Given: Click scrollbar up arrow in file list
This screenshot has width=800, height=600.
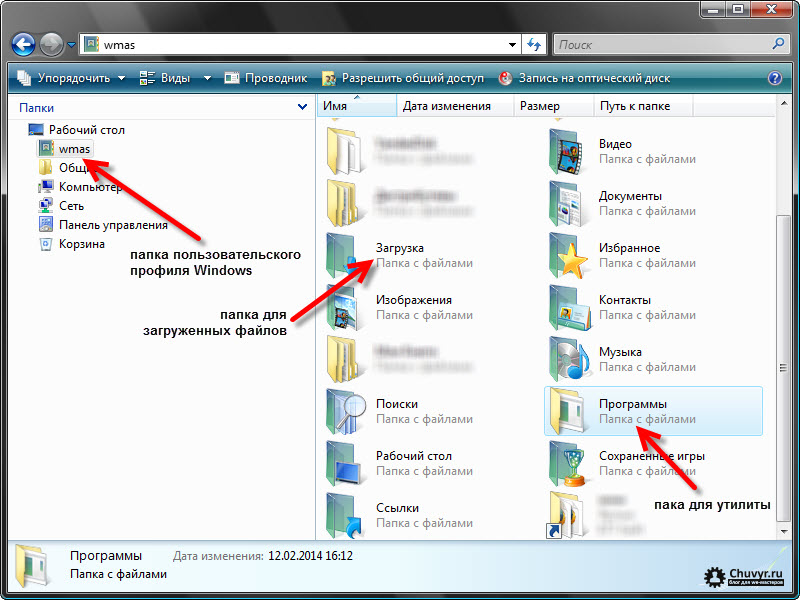Looking at the screenshot, I should click(x=783, y=104).
